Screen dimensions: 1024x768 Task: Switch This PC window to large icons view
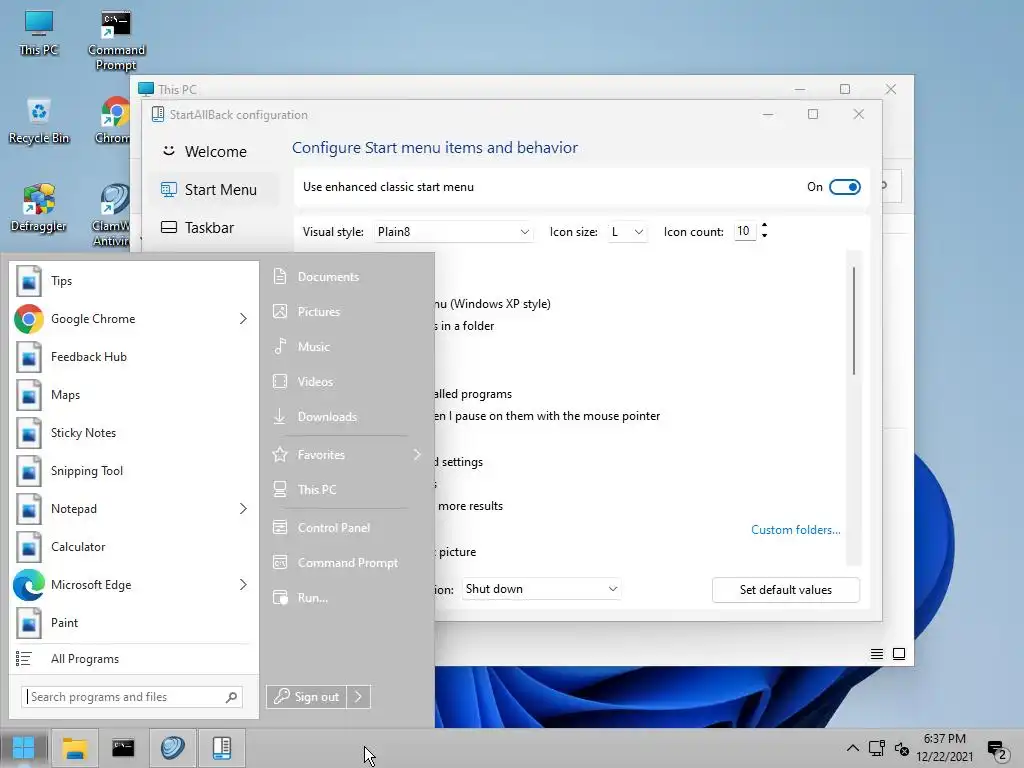[899, 654]
